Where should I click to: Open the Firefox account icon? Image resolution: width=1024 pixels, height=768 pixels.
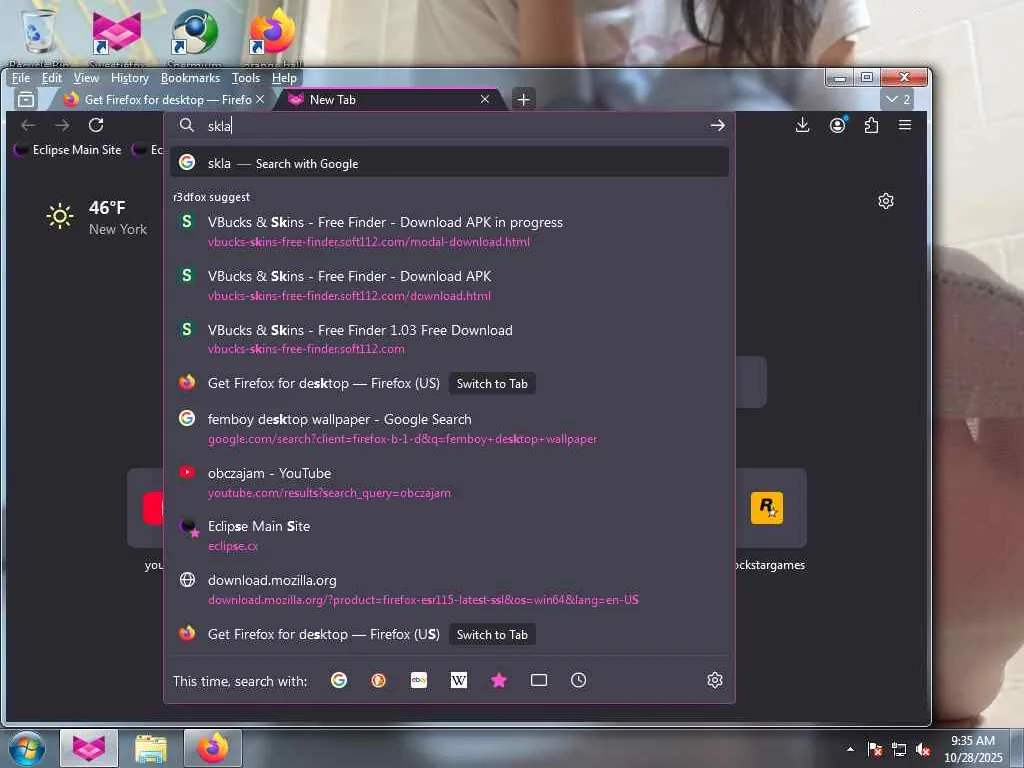point(838,125)
